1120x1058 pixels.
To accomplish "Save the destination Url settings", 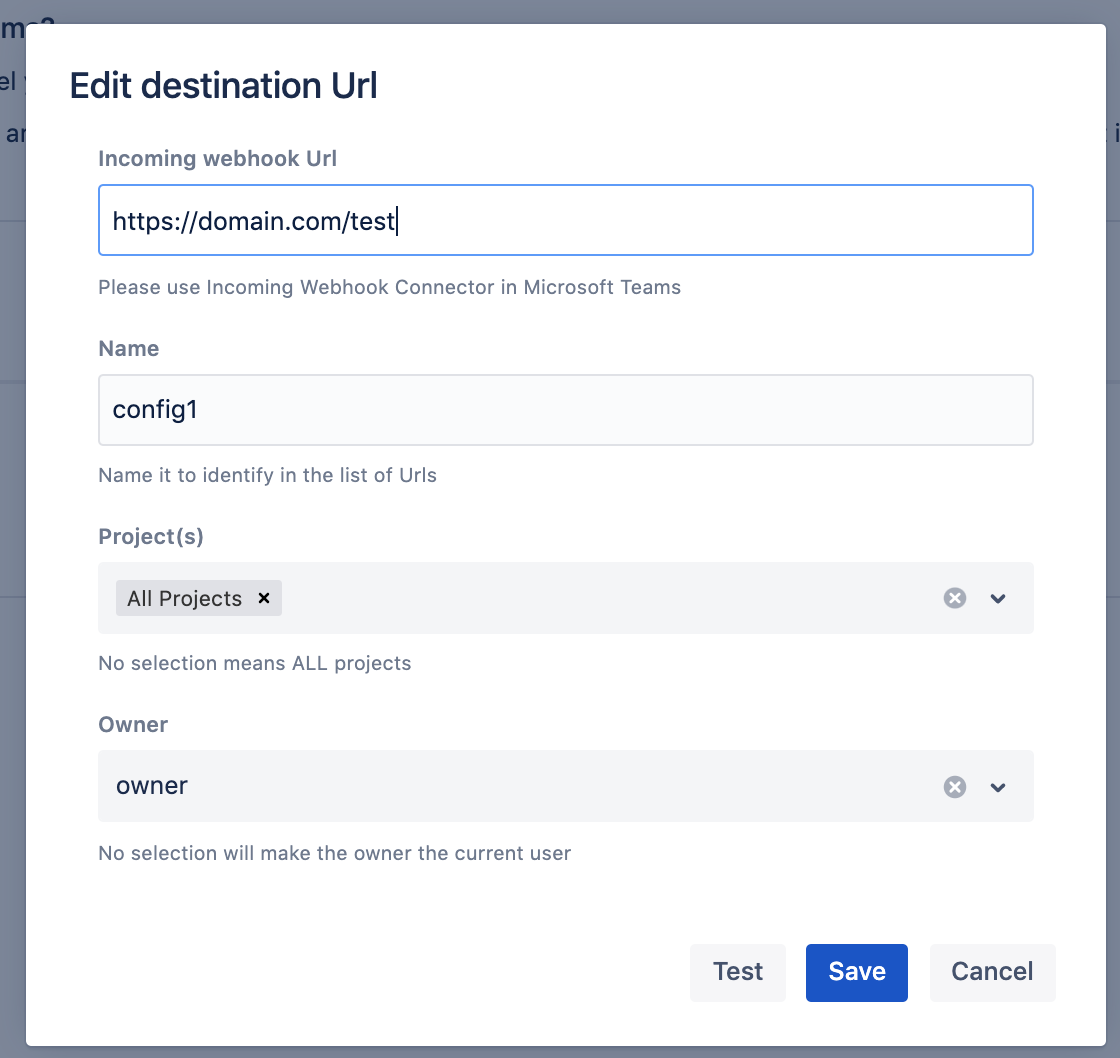I will tap(856, 972).
